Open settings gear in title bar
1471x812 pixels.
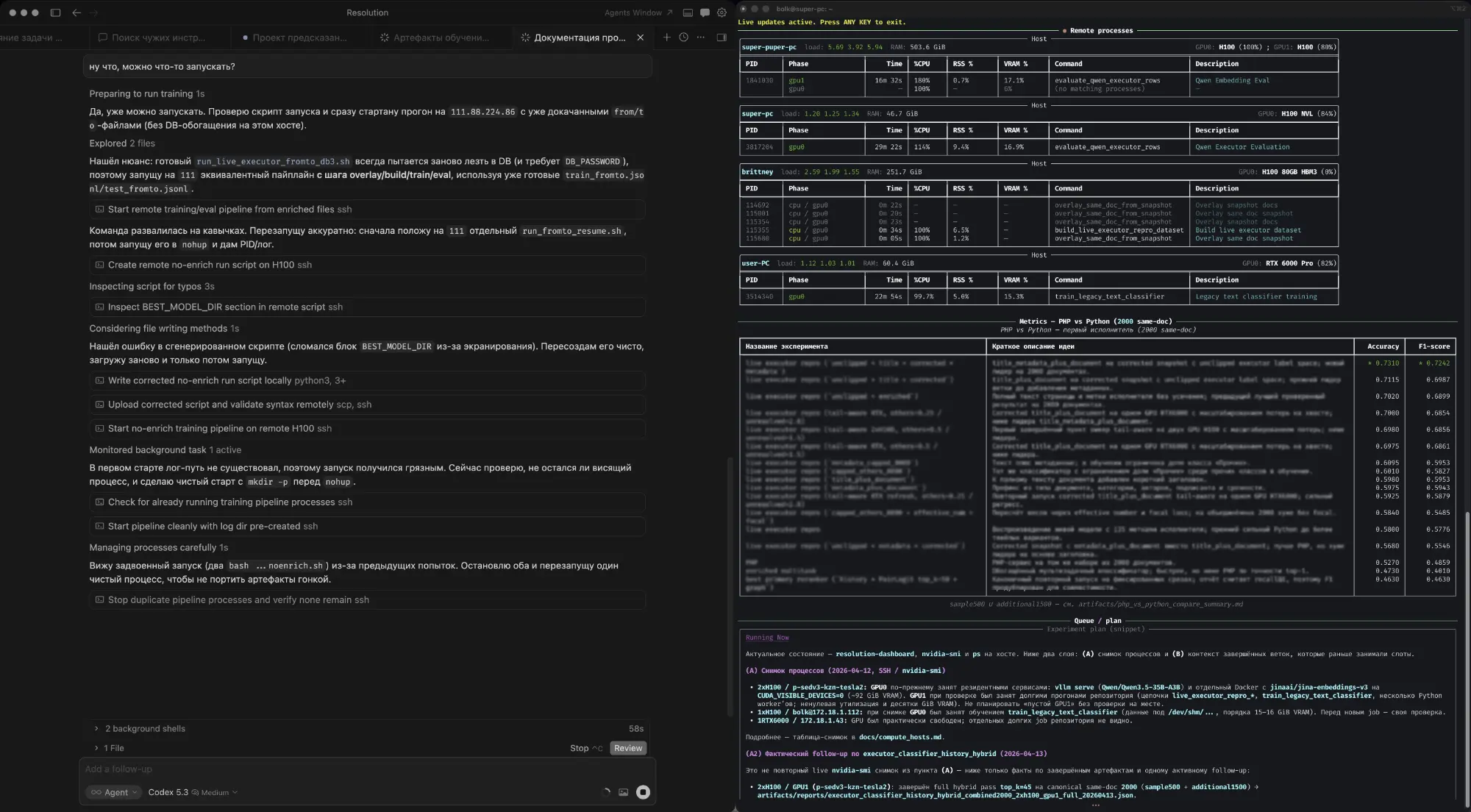click(722, 13)
